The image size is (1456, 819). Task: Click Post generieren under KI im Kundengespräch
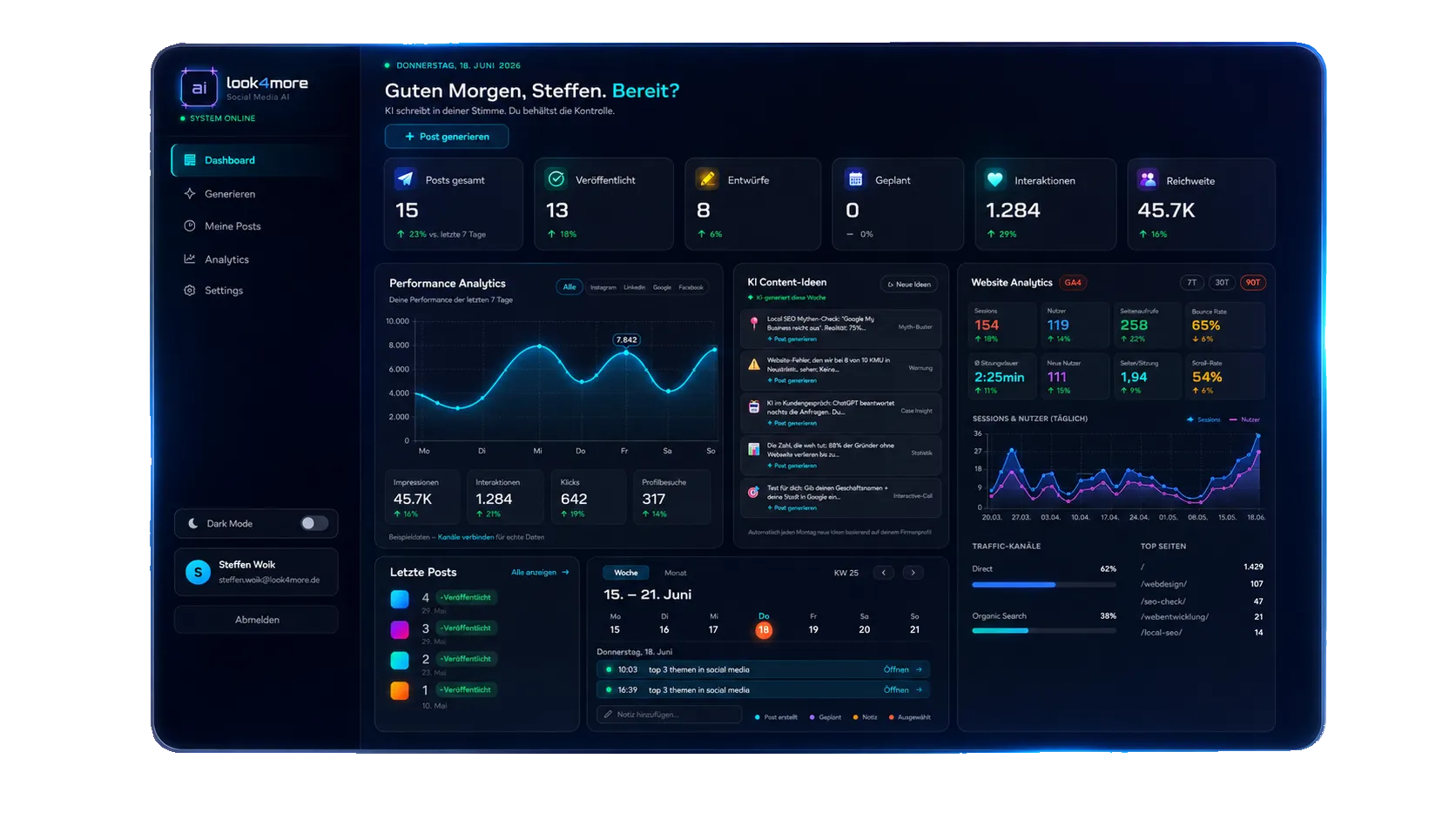[x=792, y=423]
